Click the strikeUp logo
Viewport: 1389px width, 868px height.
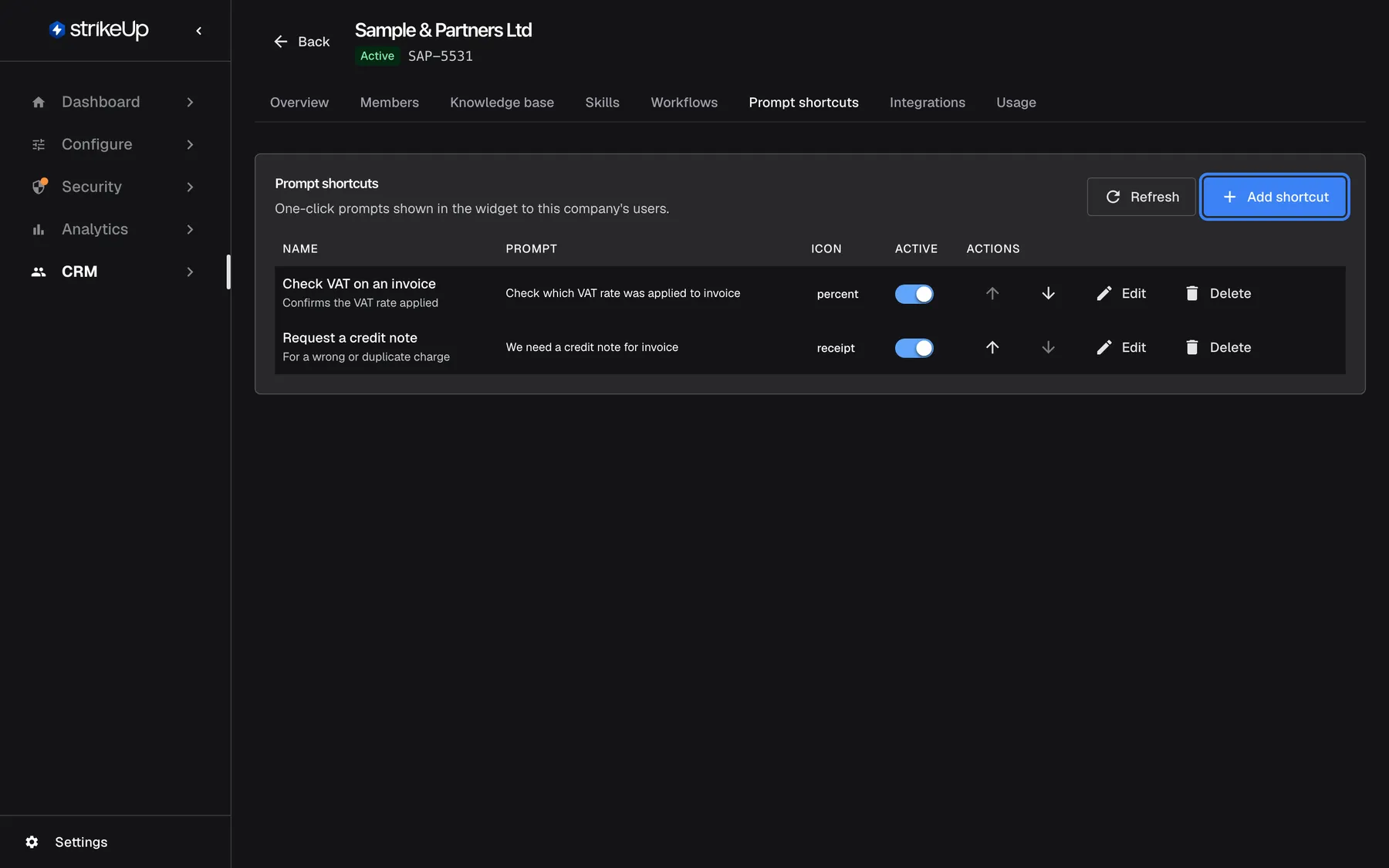[99, 29]
